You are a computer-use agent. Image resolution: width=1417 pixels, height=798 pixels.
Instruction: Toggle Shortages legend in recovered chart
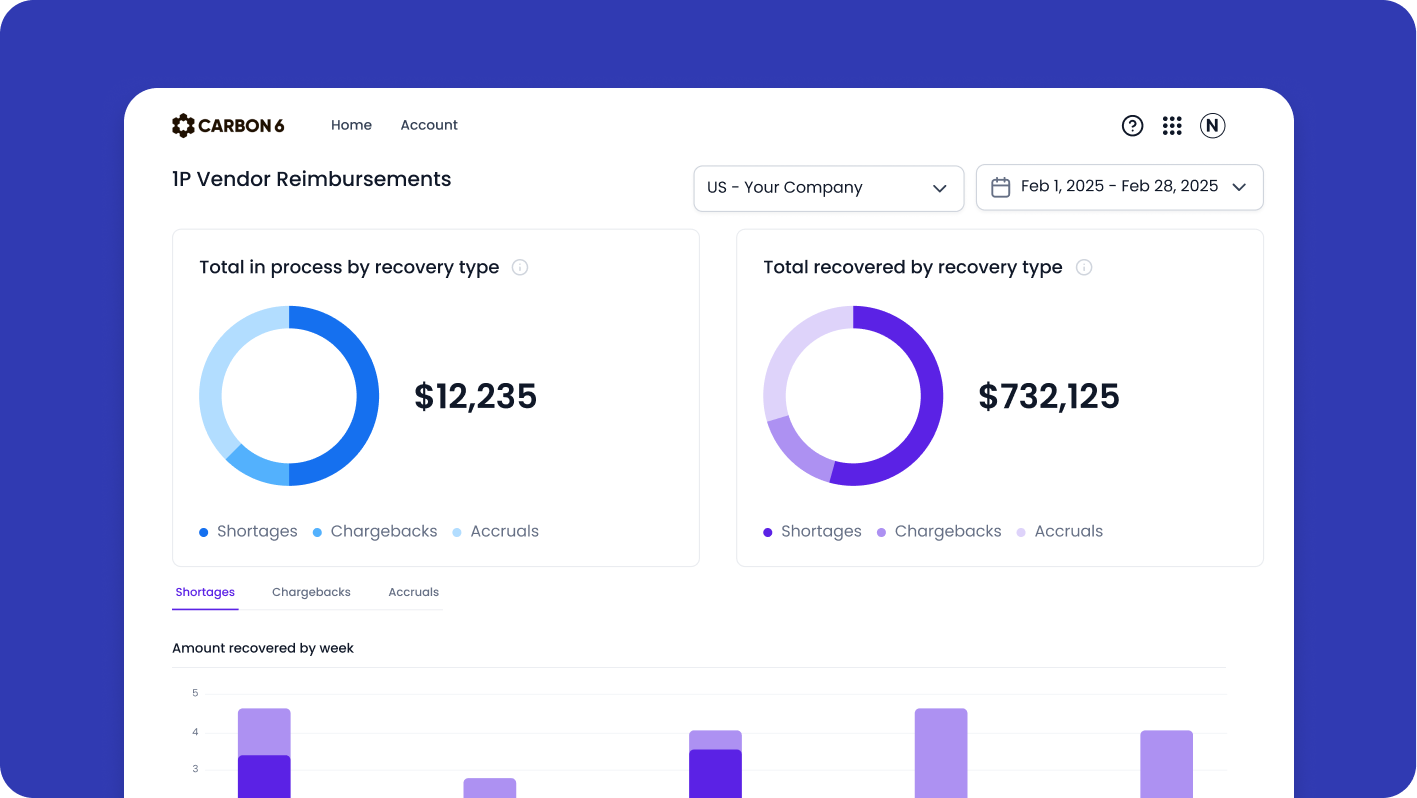pyautogui.click(x=812, y=531)
